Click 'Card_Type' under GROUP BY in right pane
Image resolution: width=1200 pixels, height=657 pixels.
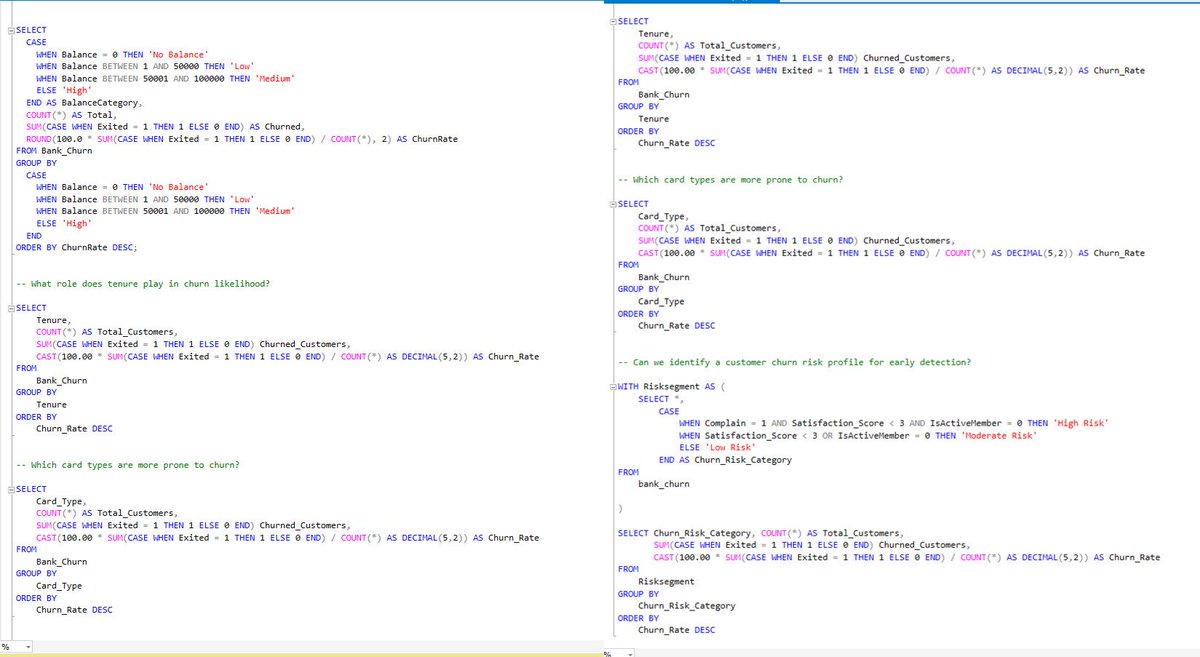tap(661, 301)
